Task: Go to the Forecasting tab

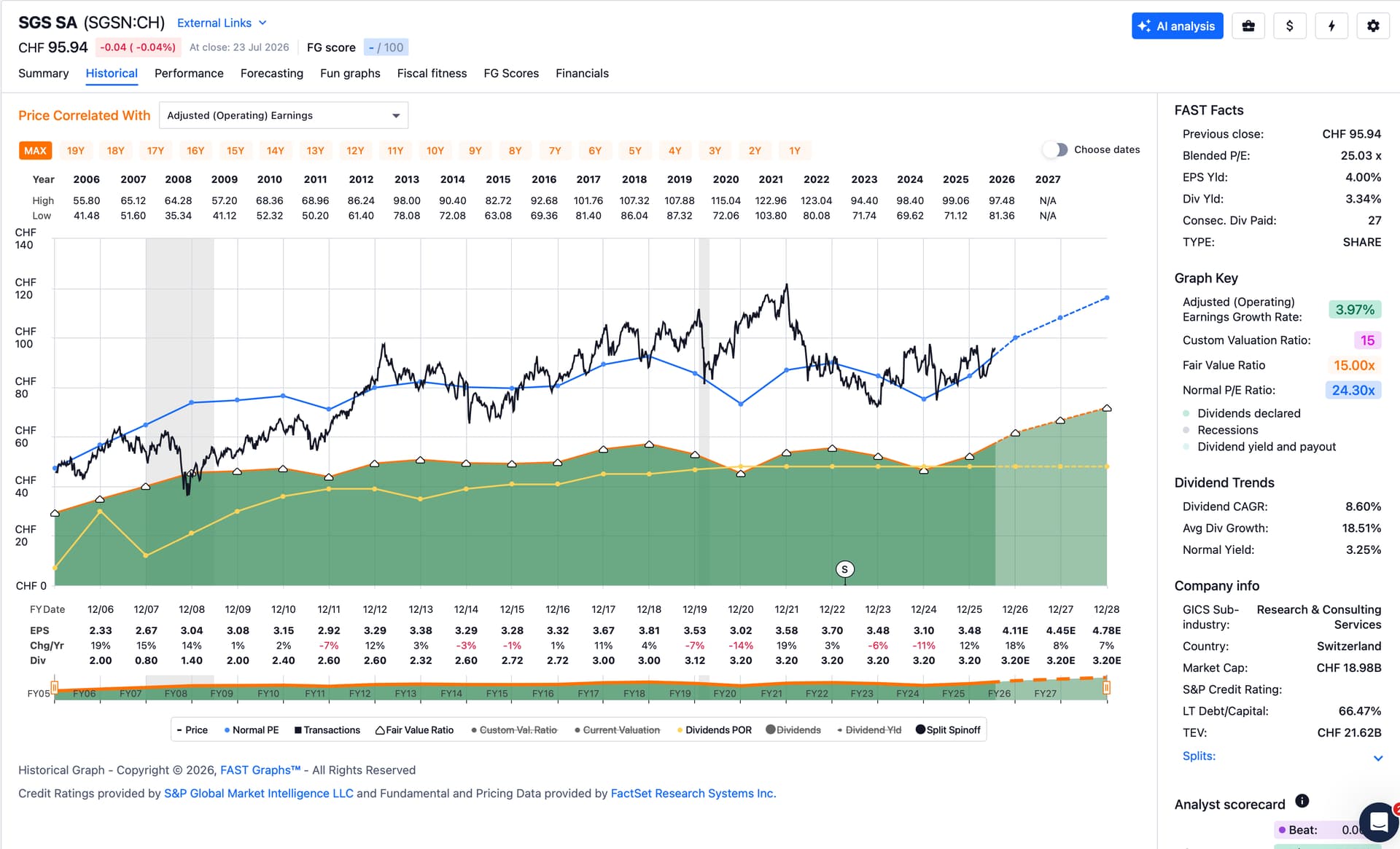Action: (272, 74)
